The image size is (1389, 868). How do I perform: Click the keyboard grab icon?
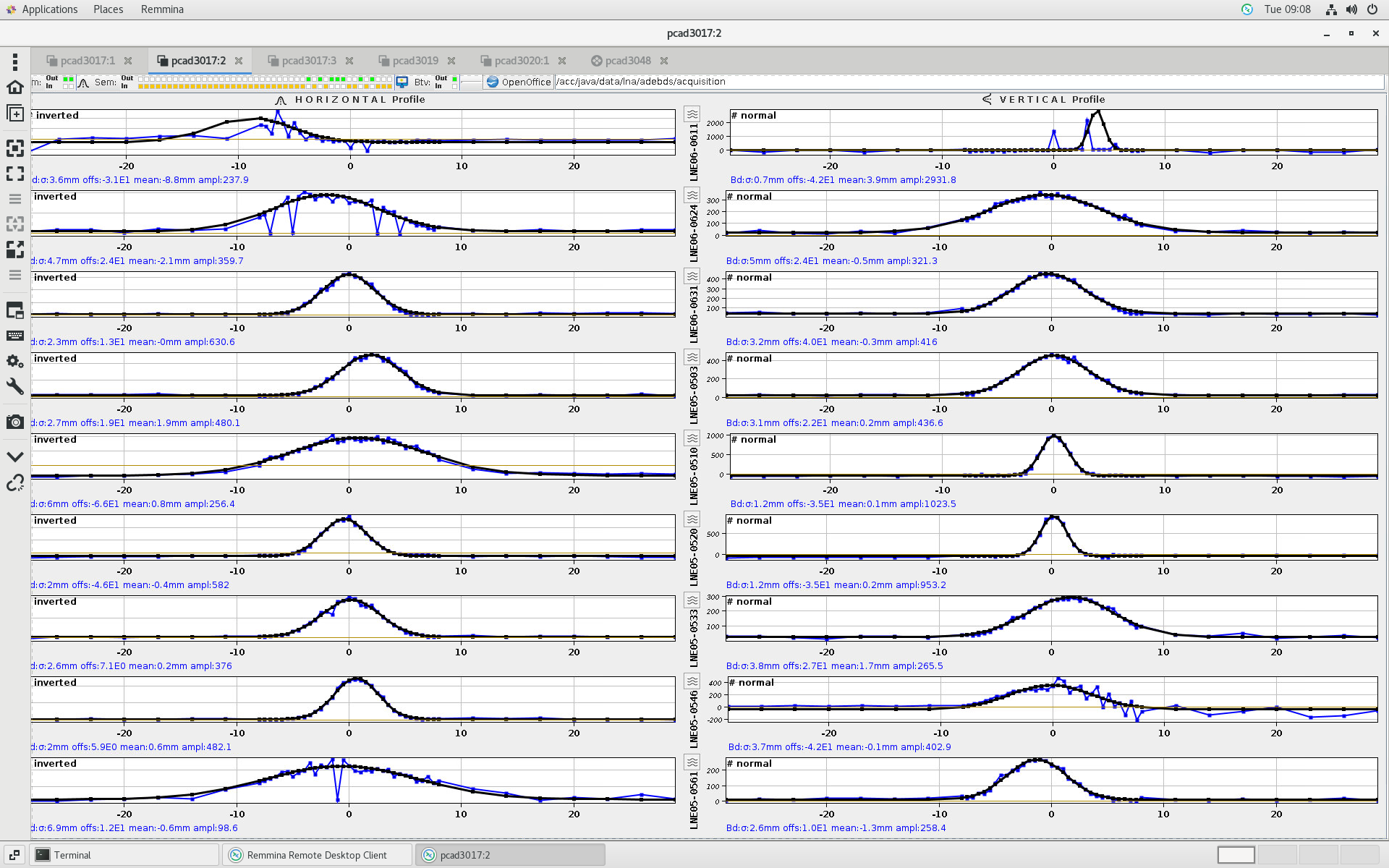click(15, 336)
